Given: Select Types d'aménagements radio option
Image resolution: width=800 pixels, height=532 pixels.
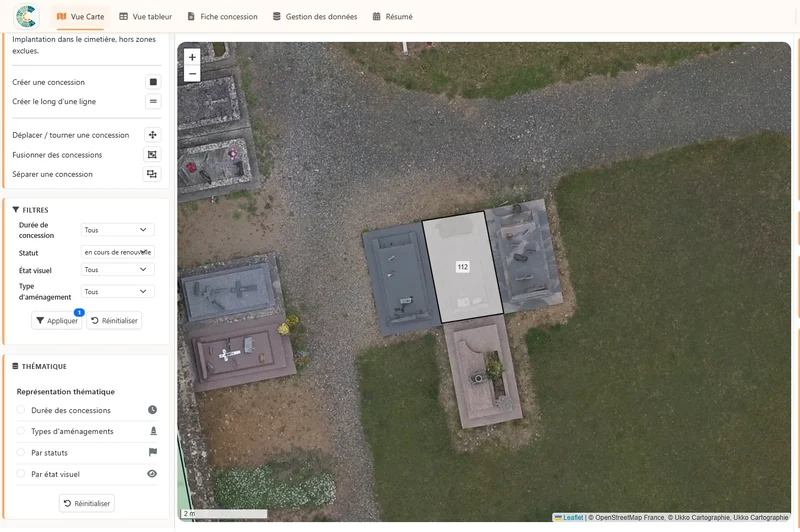Looking at the screenshot, I should (x=20, y=431).
